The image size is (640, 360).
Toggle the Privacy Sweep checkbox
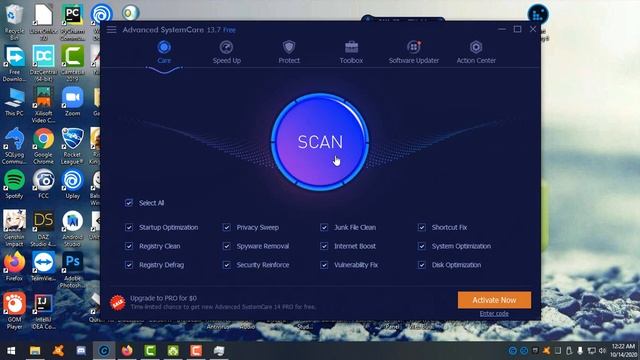pos(227,227)
